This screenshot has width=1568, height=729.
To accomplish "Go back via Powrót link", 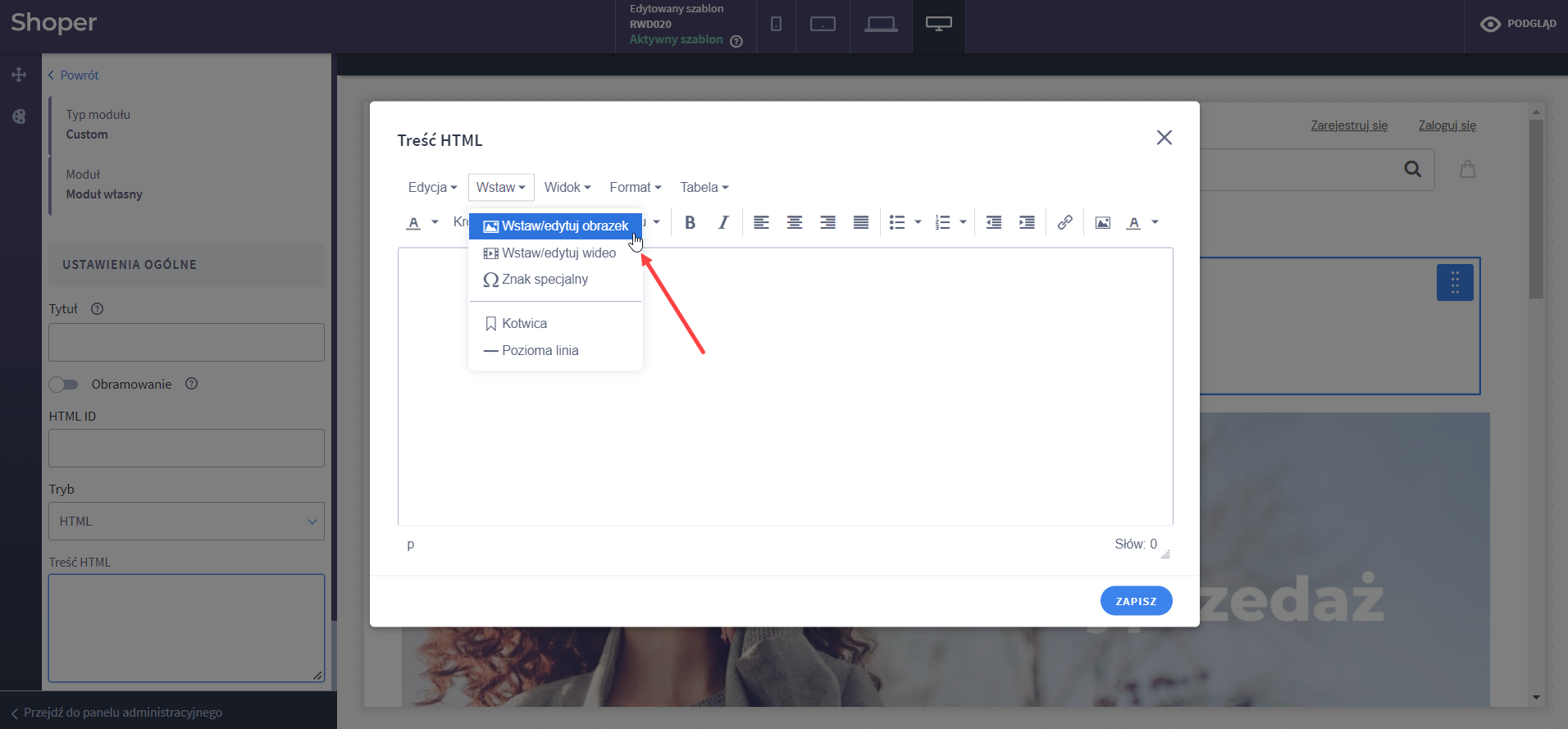I will tap(74, 75).
